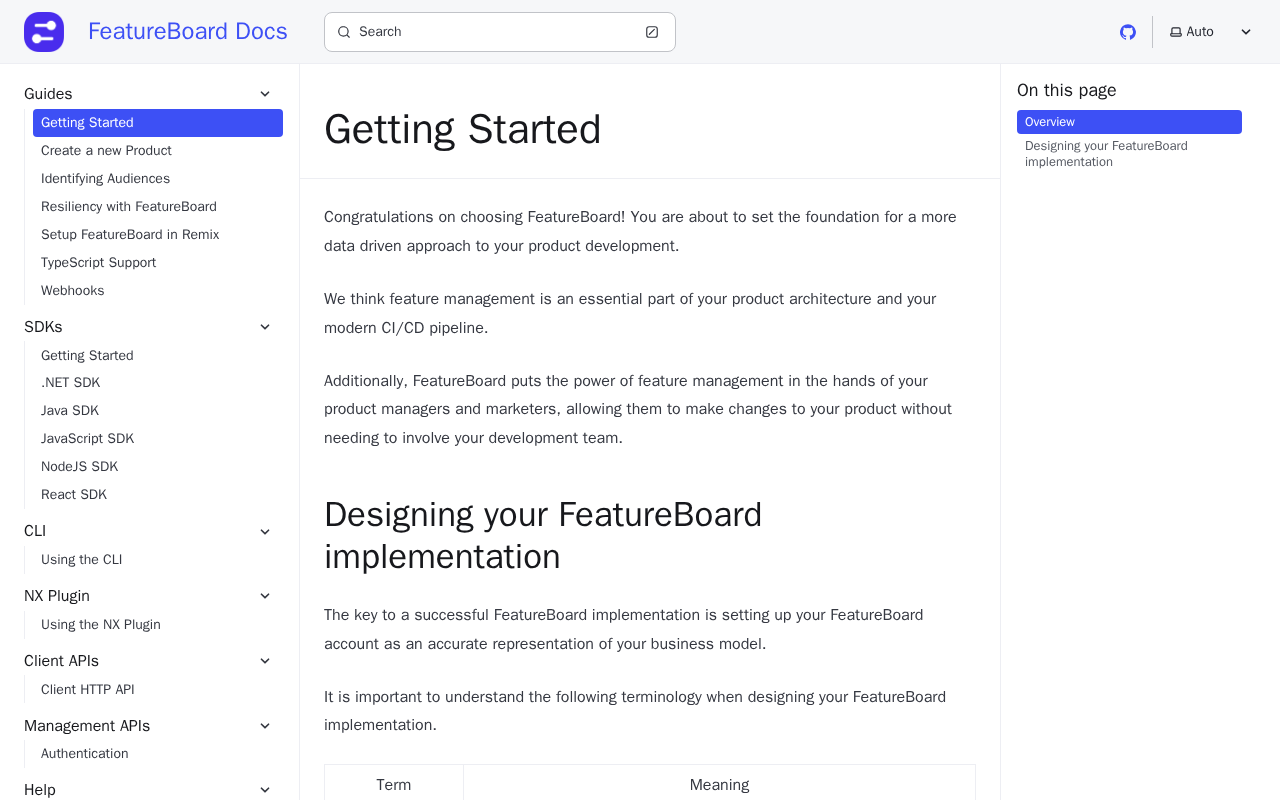Screen dimensions: 1280x800
Task: Go to the React SDK page
Action: click(74, 495)
